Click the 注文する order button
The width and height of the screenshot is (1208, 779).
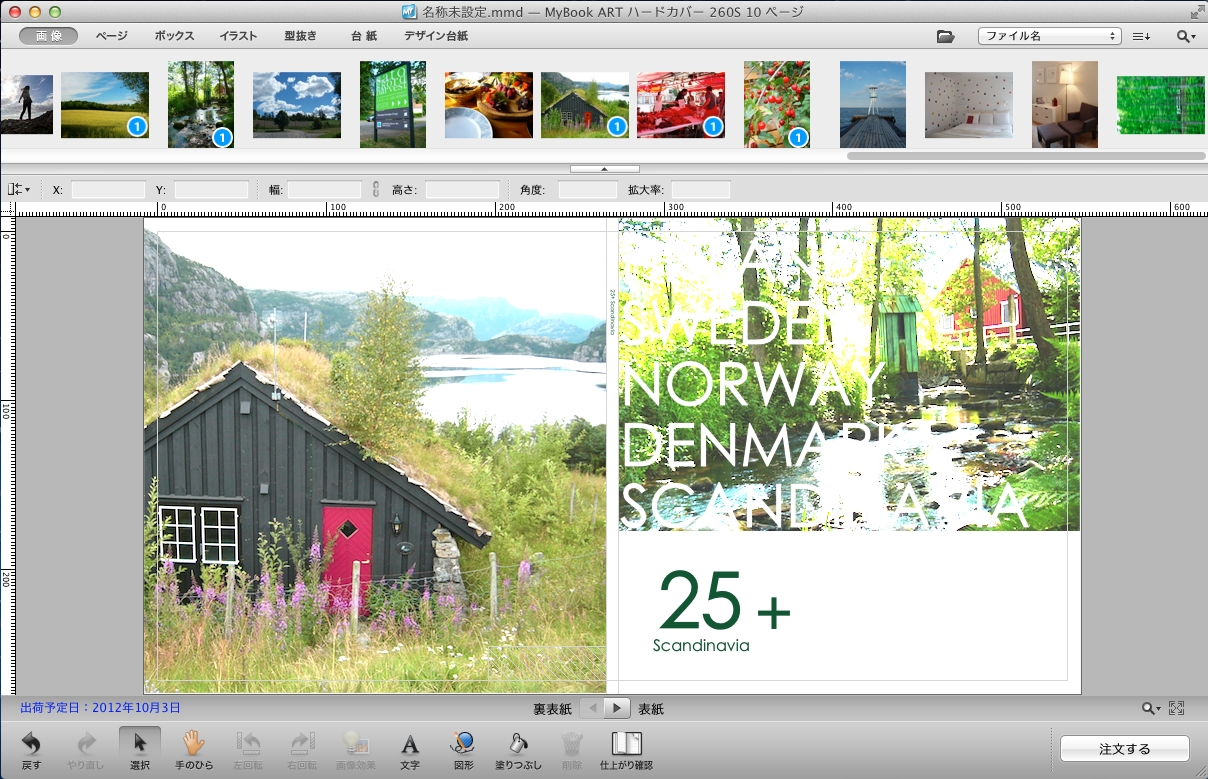pos(1124,748)
